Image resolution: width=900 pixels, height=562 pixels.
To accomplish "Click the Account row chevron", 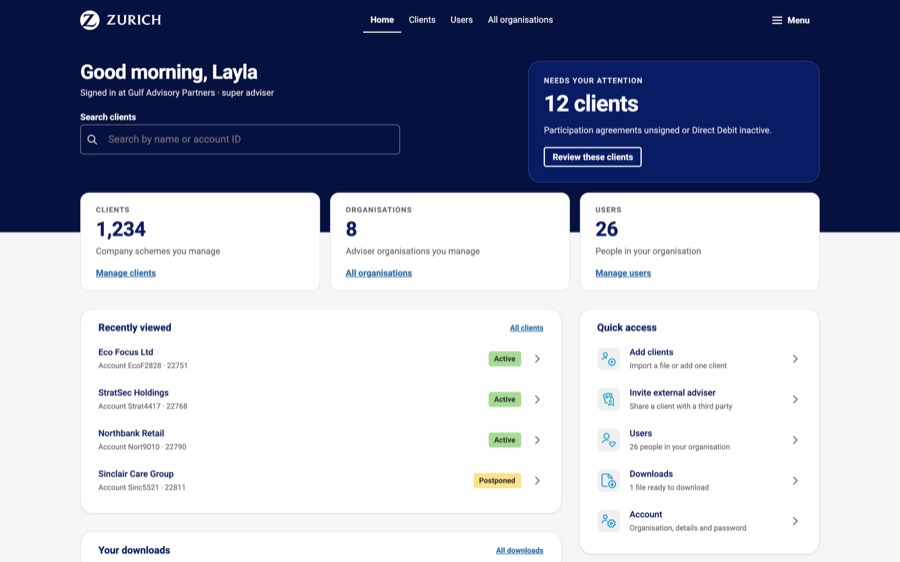I will point(795,521).
